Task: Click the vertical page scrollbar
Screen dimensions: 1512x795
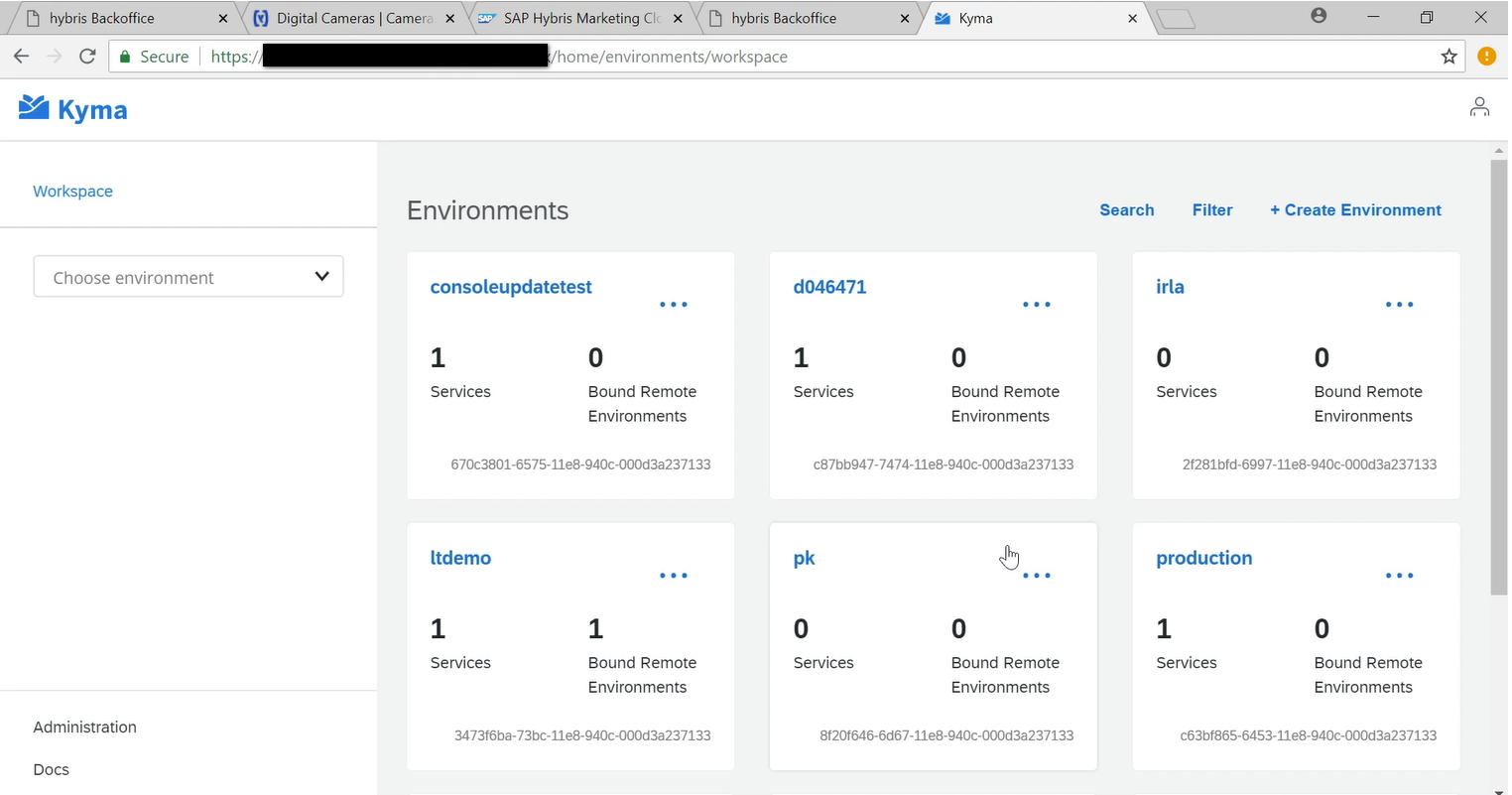Action: click(1498, 377)
